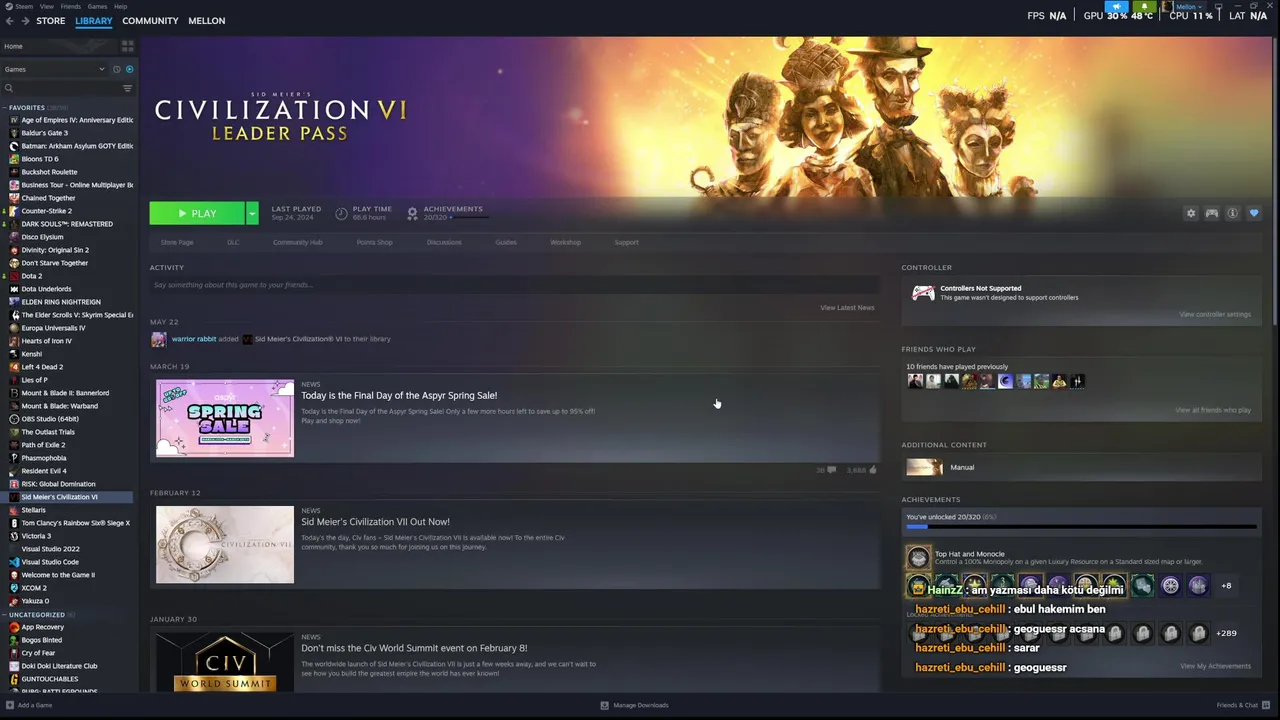
Task: Open the green notifications bell
Action: click(x=1145, y=6)
